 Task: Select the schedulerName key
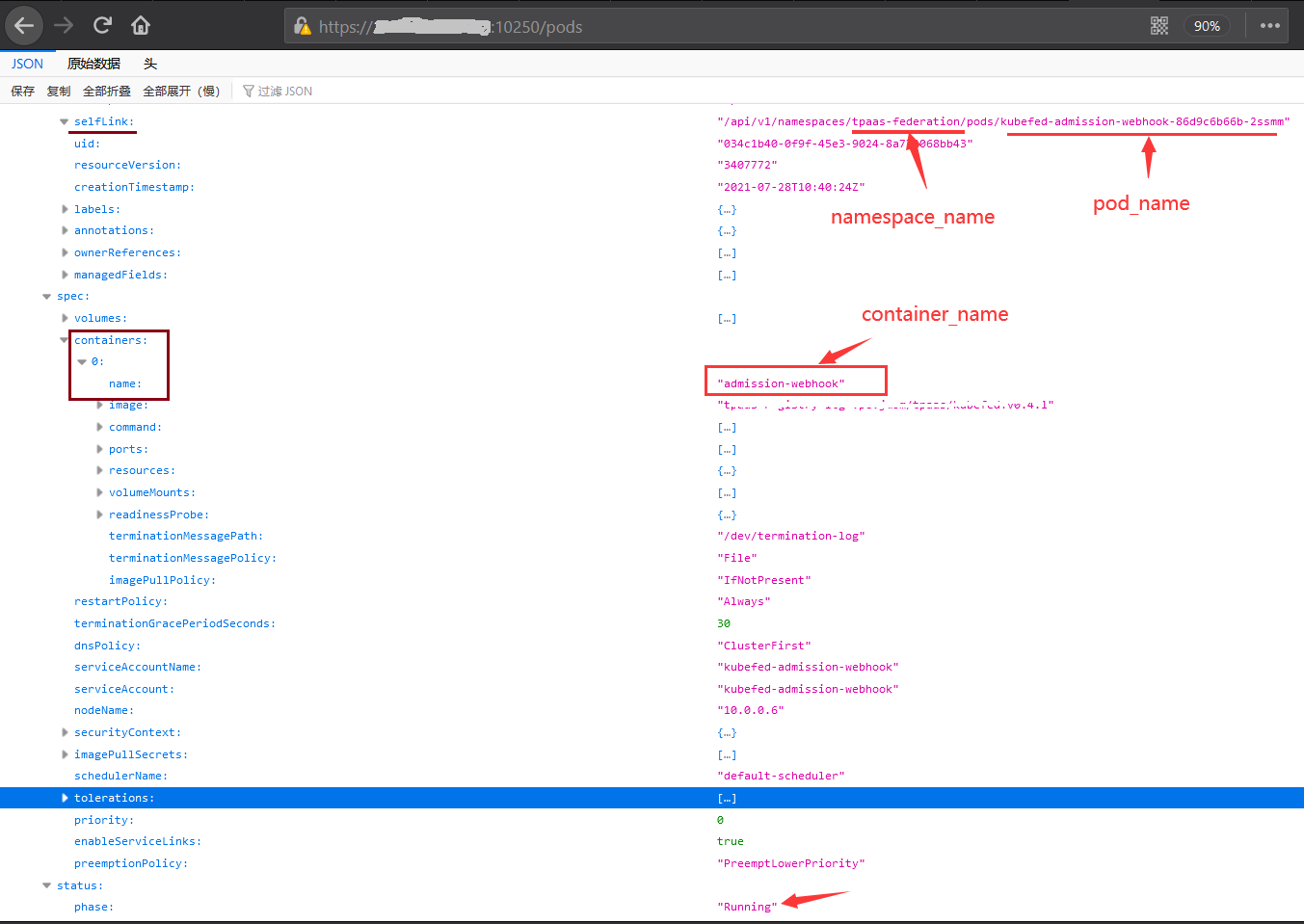(x=120, y=776)
